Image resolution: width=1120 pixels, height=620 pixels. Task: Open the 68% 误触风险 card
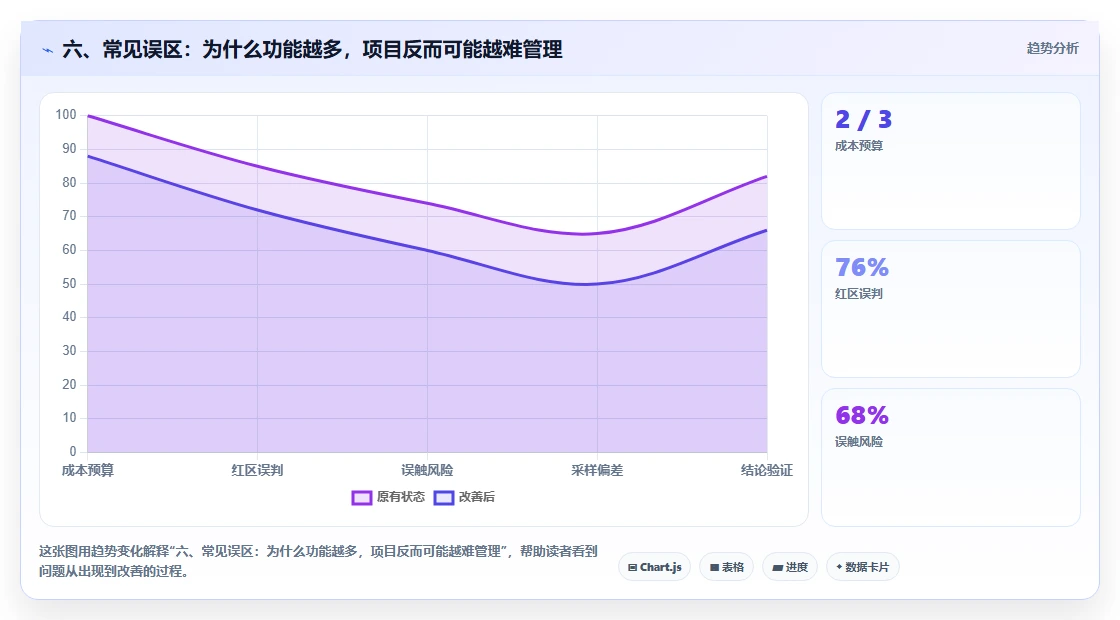[951, 457]
